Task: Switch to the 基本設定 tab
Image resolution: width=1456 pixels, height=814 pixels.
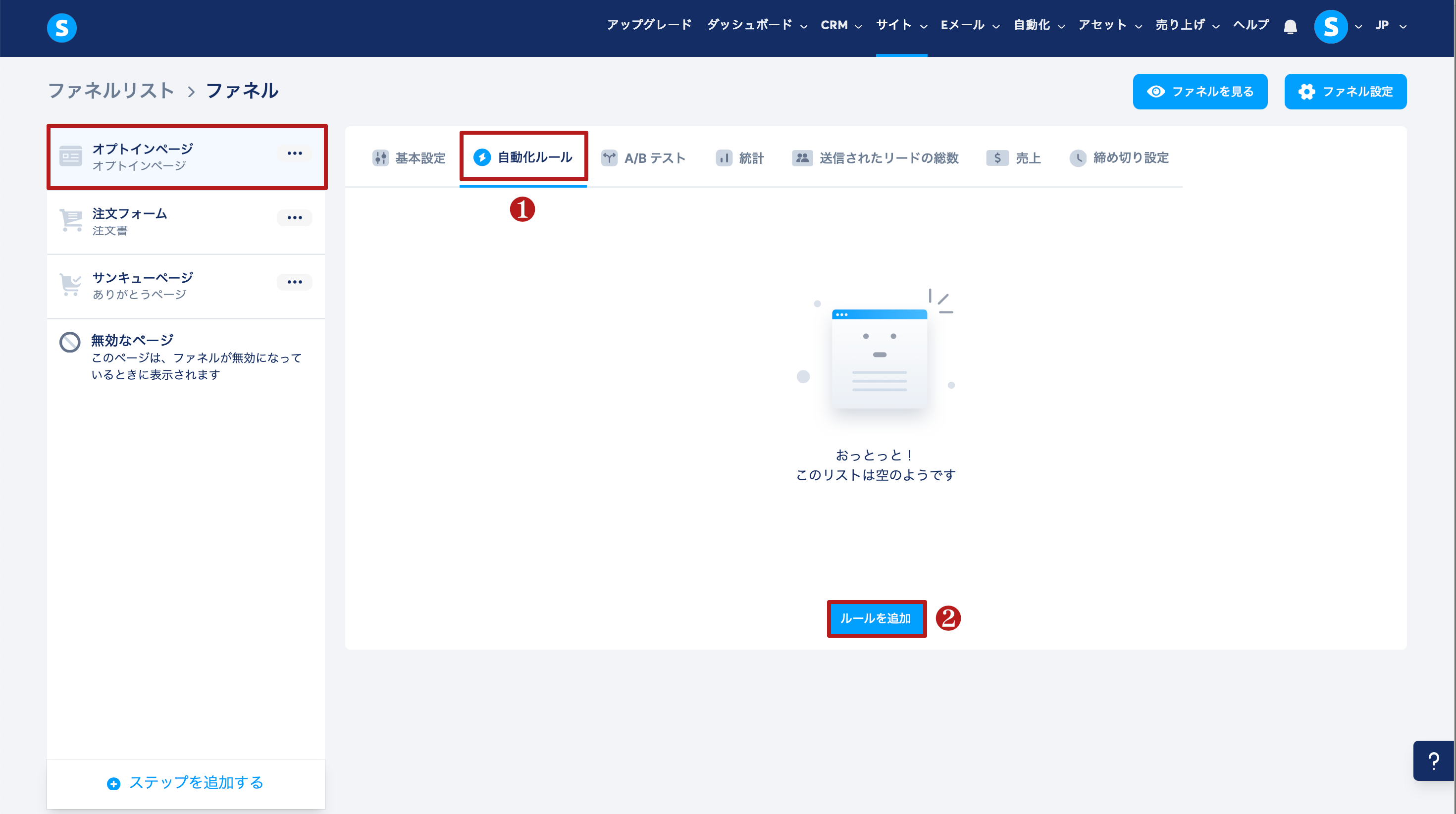Action: pos(409,158)
